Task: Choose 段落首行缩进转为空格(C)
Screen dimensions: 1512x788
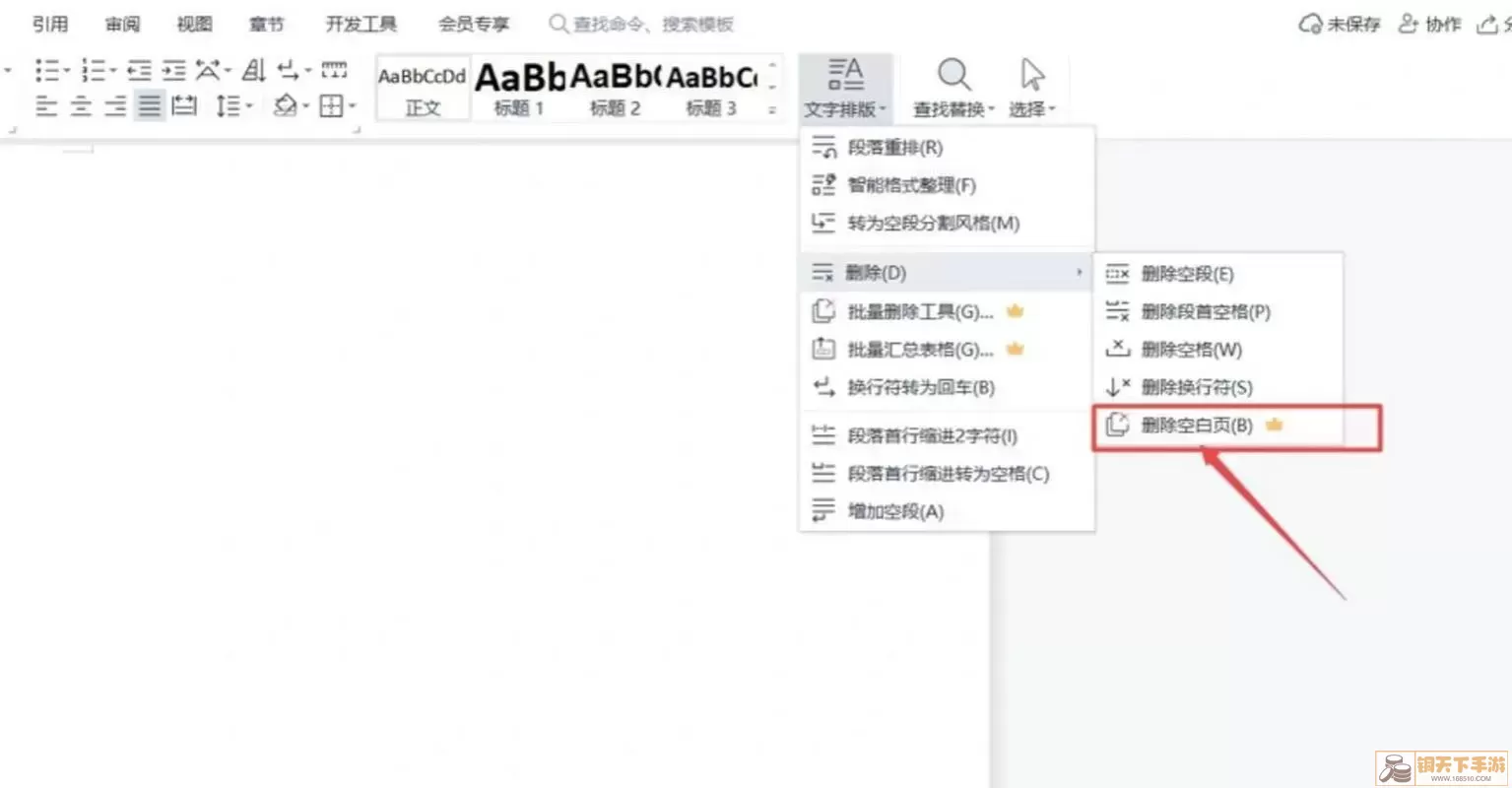Action: coord(947,474)
